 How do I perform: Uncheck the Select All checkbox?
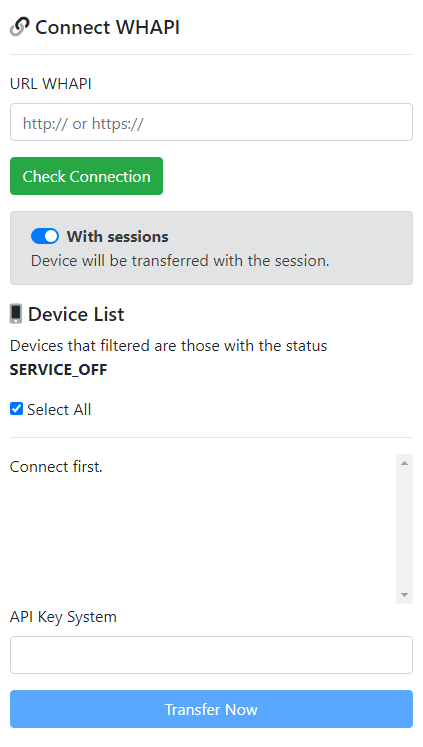click(17, 409)
